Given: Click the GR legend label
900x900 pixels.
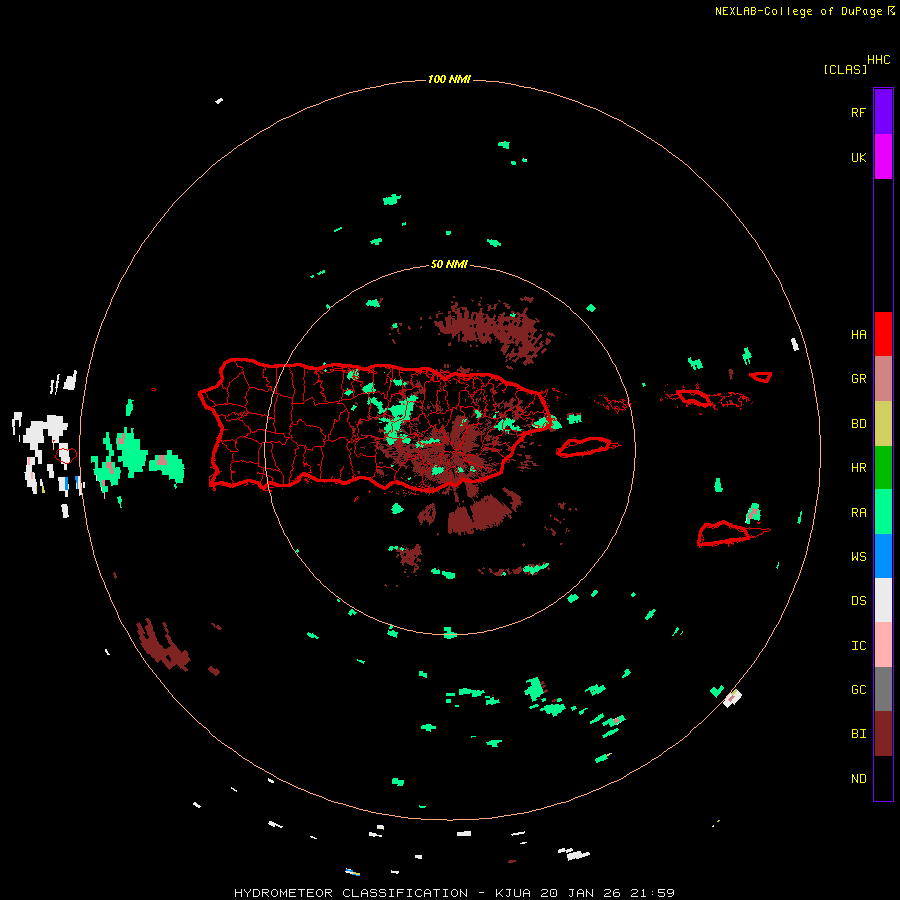Looking at the screenshot, I should (x=858, y=379).
